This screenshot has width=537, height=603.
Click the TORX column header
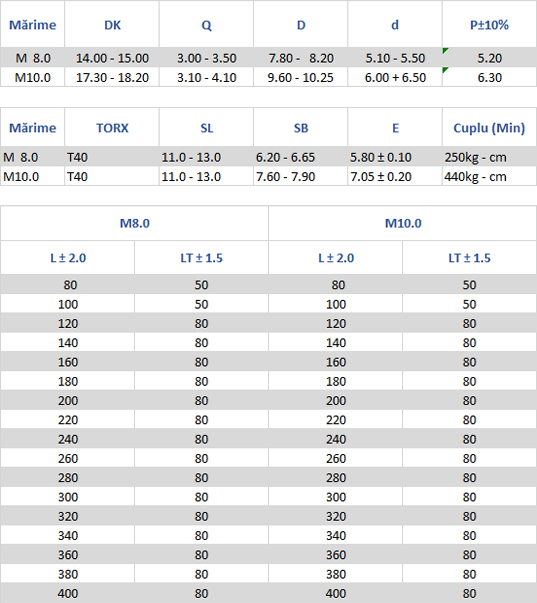point(112,127)
